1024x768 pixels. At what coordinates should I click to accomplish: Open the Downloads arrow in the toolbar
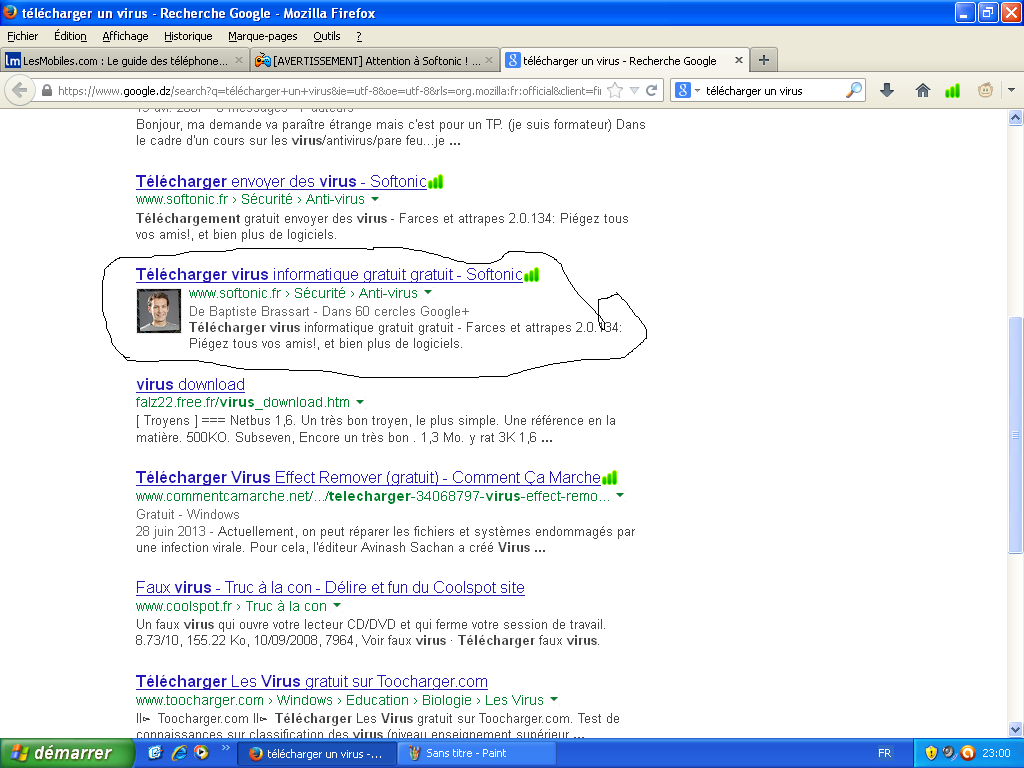(886, 90)
